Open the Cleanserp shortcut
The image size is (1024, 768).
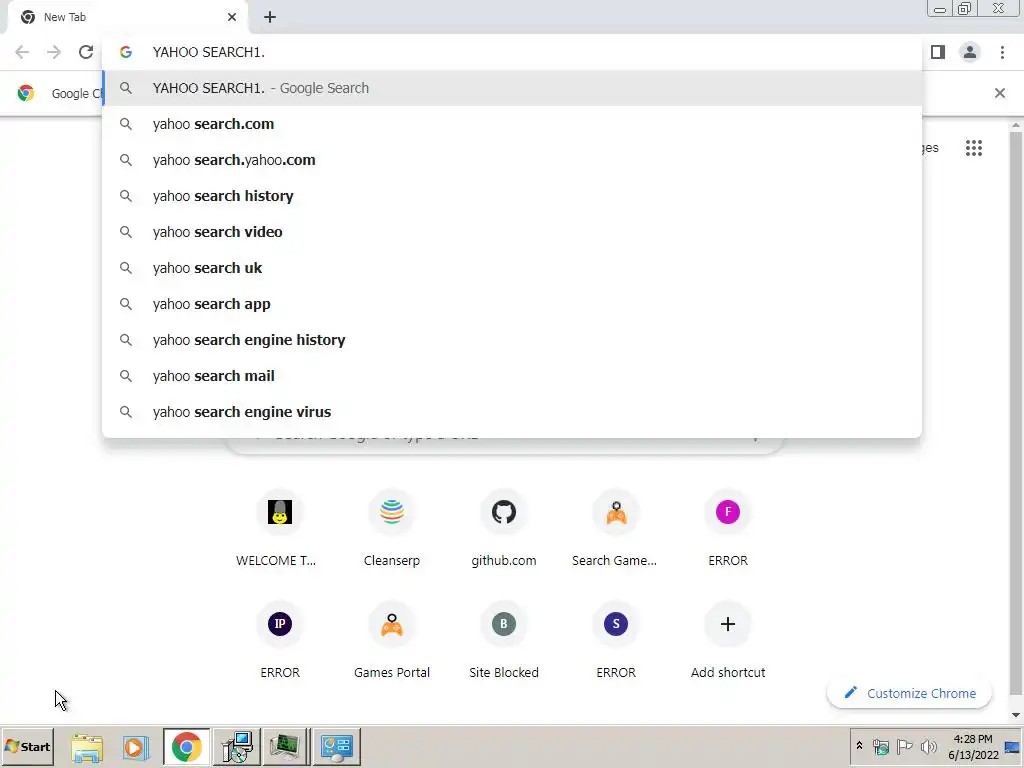click(x=392, y=529)
